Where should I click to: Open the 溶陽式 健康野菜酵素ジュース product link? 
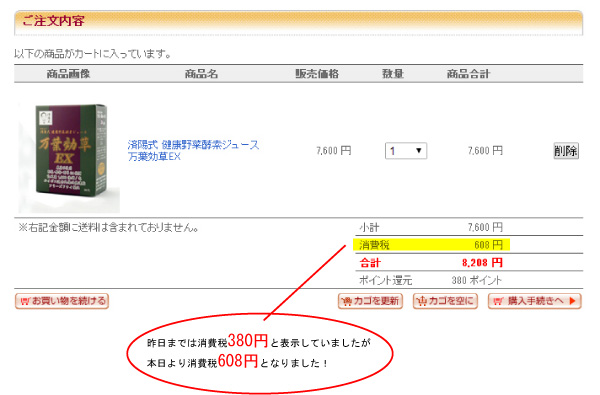(193, 145)
